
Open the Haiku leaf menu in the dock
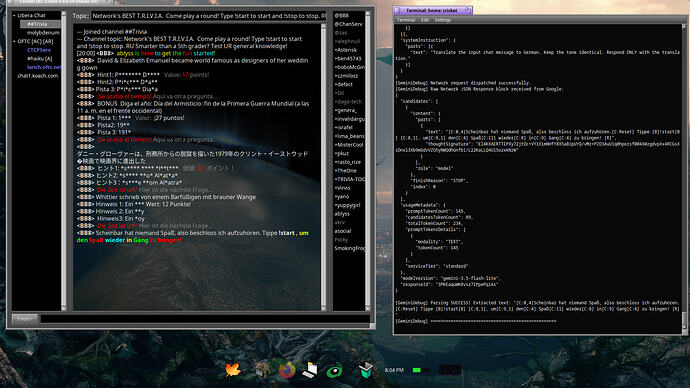(233, 370)
